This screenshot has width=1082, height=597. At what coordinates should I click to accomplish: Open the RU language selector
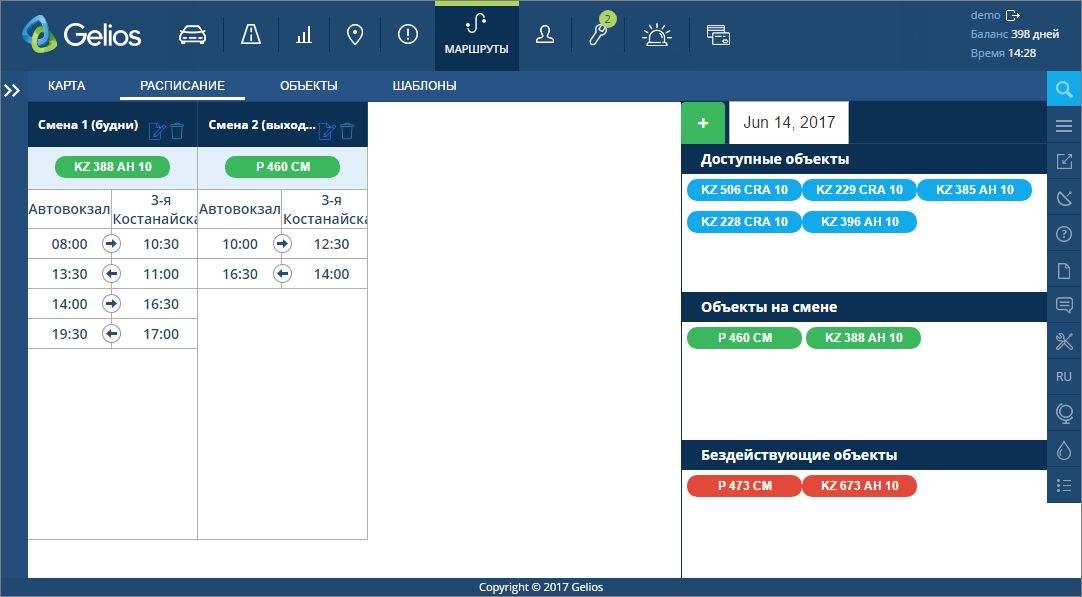point(1064,377)
